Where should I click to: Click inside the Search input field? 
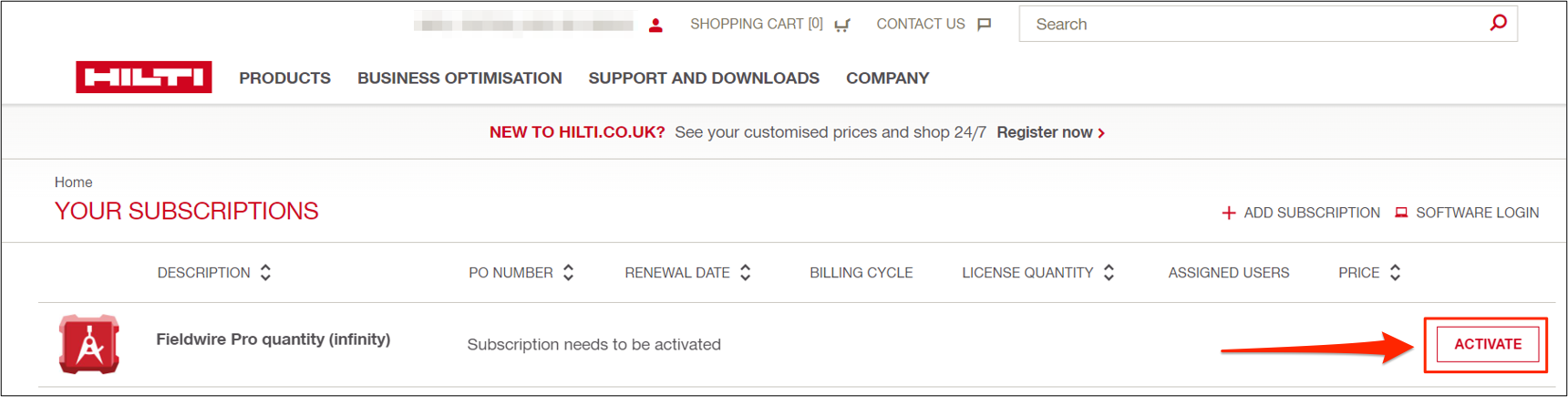pyautogui.click(x=1249, y=25)
